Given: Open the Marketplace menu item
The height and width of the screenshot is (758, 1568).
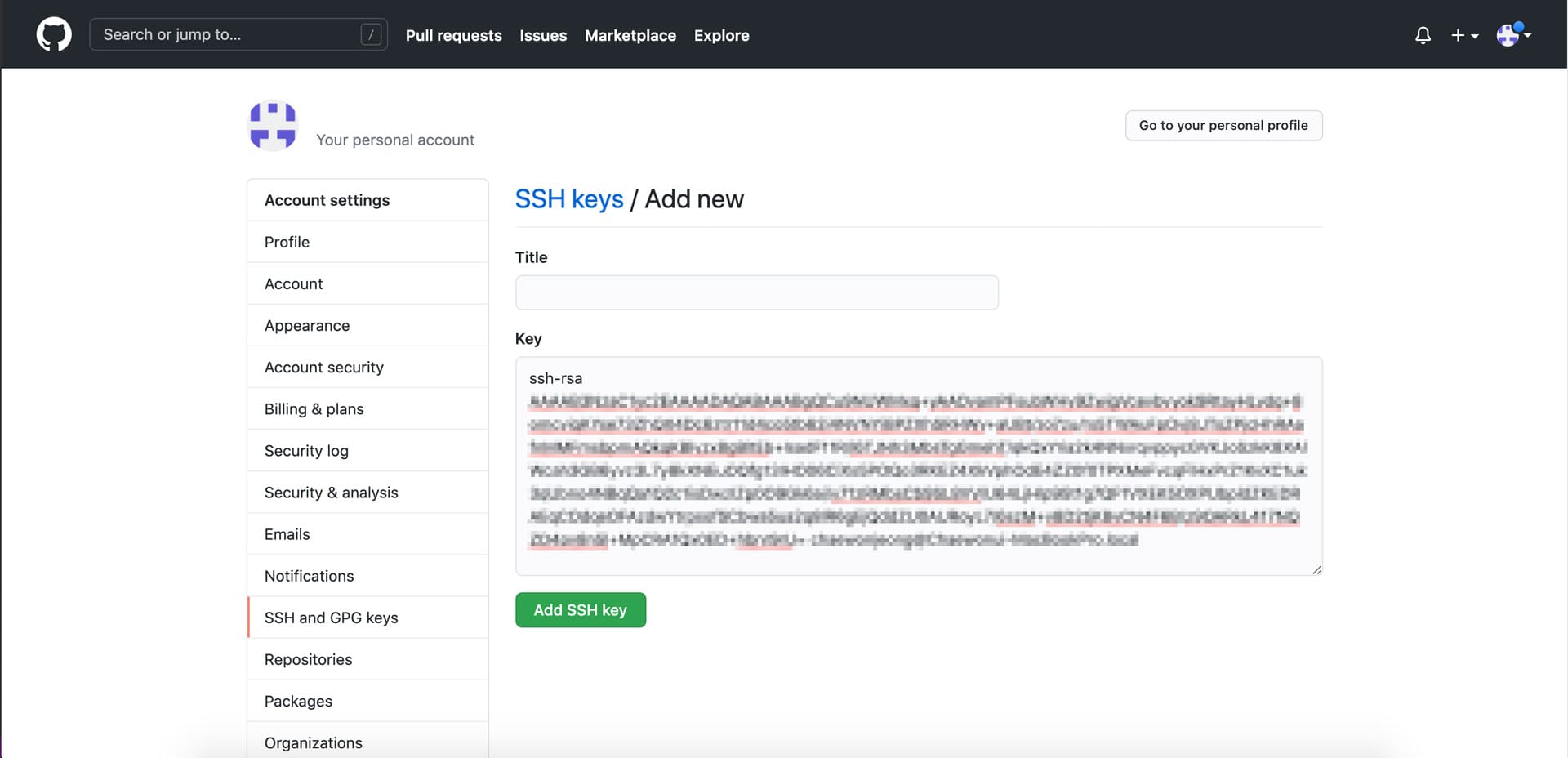Looking at the screenshot, I should pos(630,35).
